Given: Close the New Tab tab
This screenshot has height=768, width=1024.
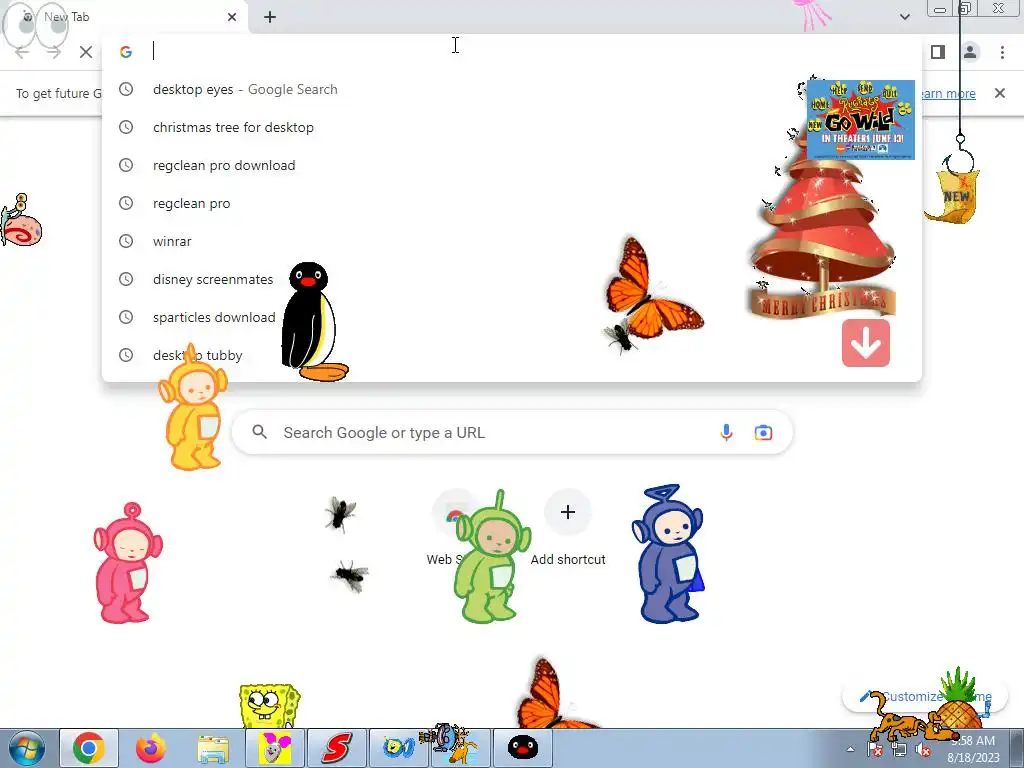Looking at the screenshot, I should pyautogui.click(x=232, y=17).
